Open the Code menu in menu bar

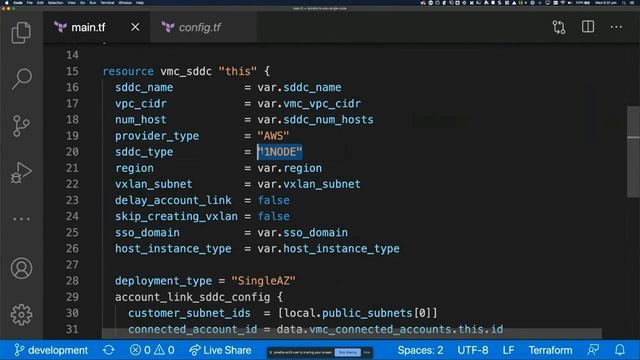point(18,2)
